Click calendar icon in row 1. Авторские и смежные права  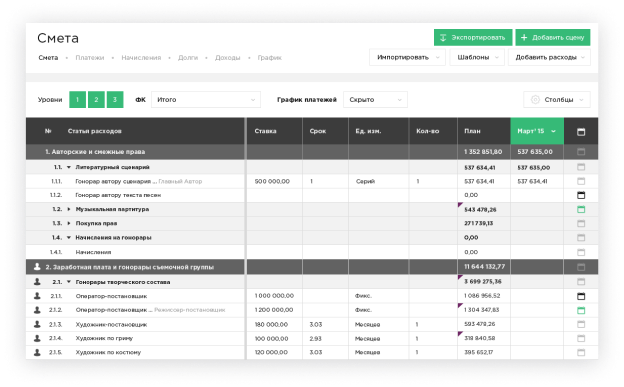581,152
